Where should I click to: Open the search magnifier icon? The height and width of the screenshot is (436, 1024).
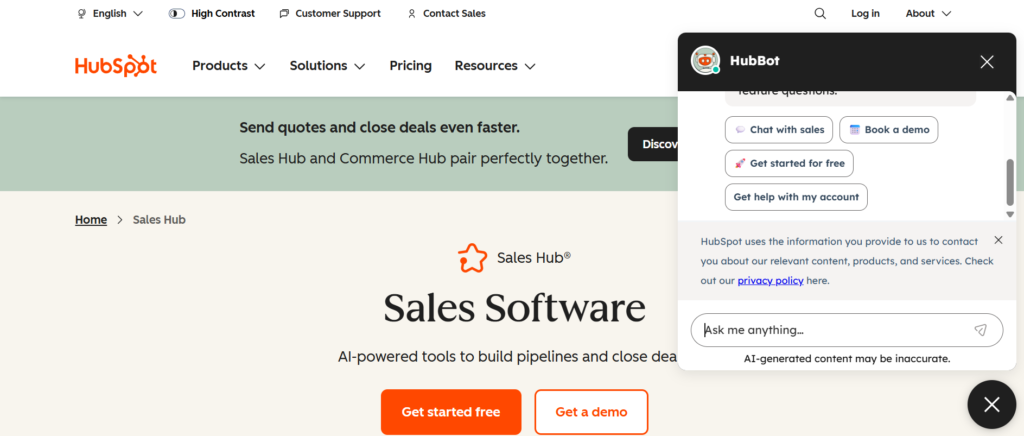pyautogui.click(x=820, y=14)
